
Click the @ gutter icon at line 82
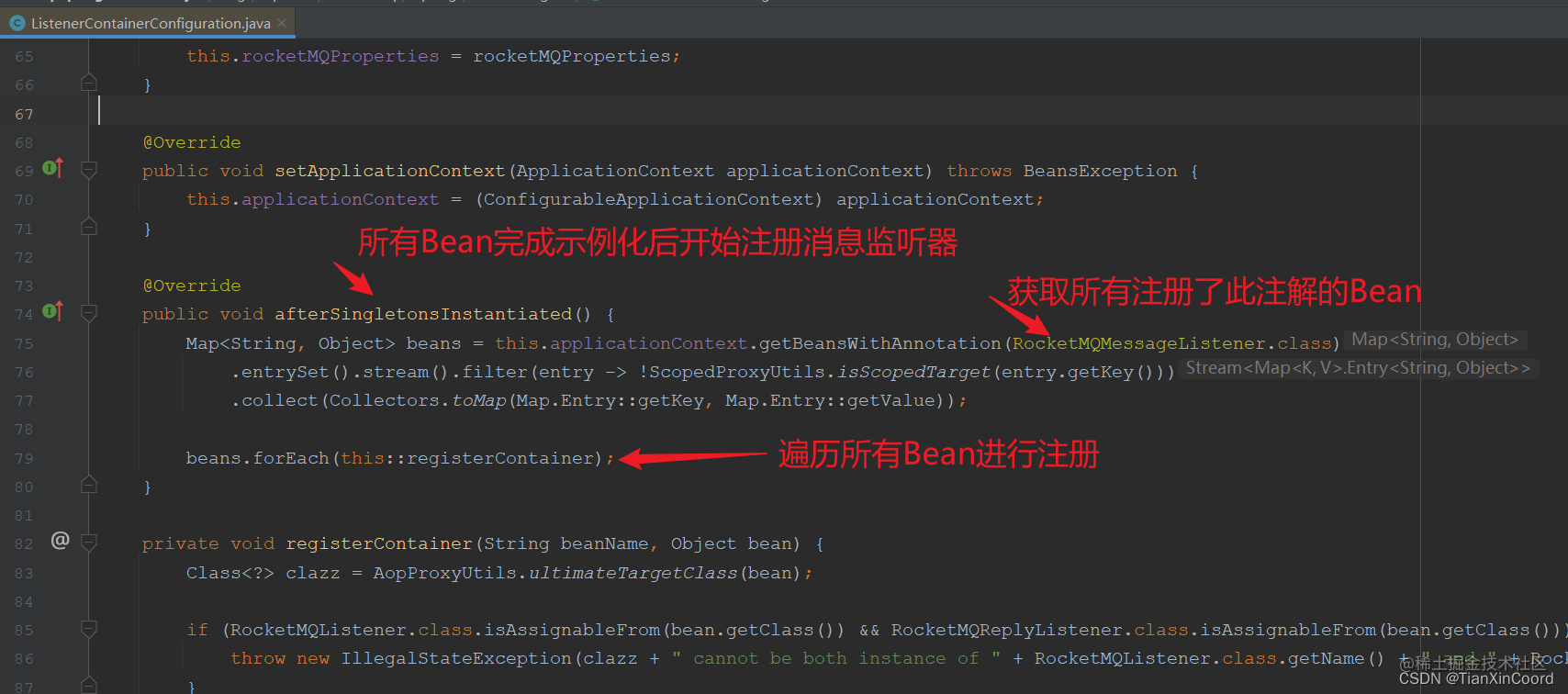coord(61,540)
